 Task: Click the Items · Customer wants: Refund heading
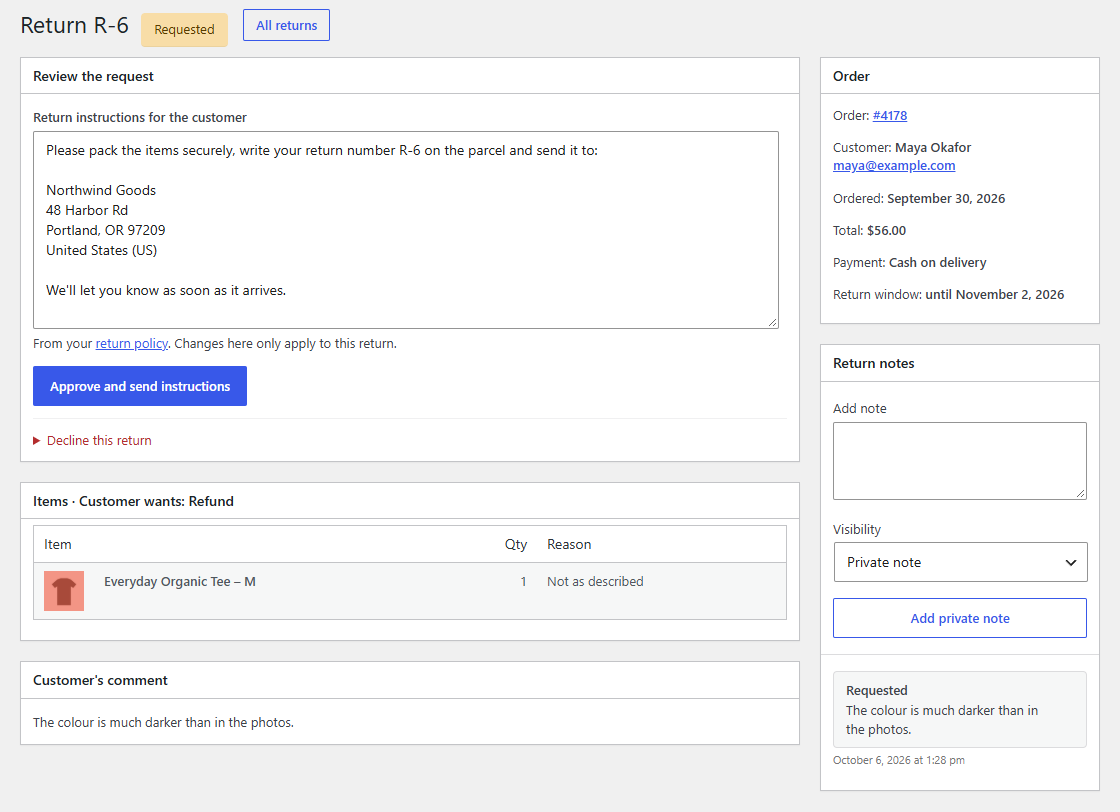(x=133, y=501)
